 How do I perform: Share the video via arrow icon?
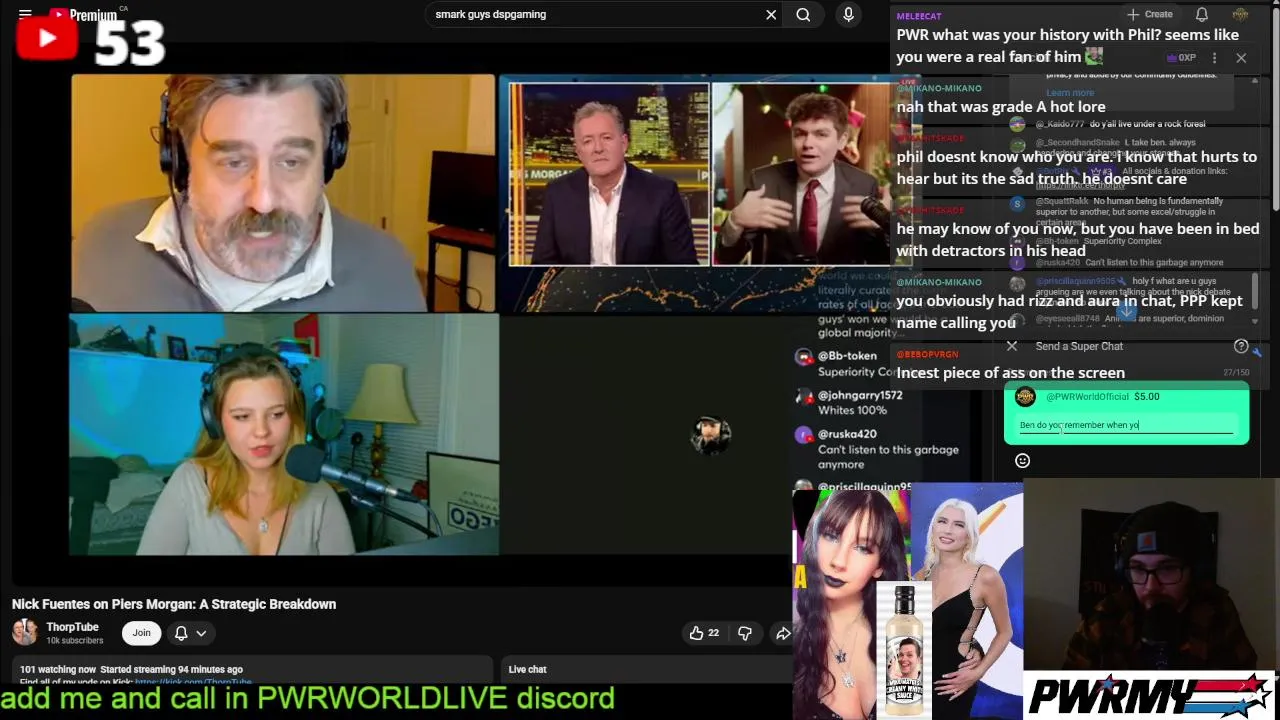[783, 633]
